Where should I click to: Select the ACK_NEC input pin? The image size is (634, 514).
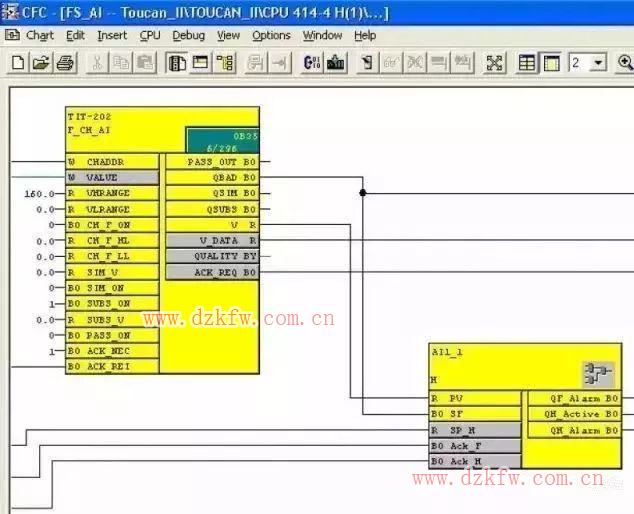coord(112,351)
